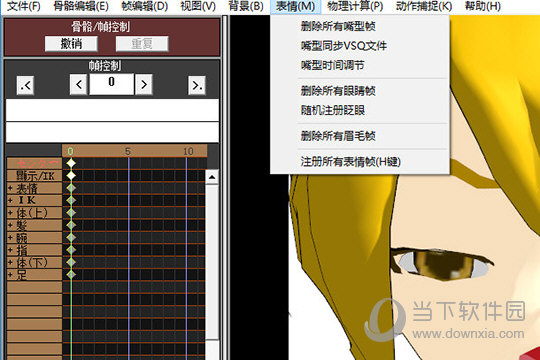Expand the 表情 bone group row
Screen dimensions: 540x360
click(x=10, y=188)
